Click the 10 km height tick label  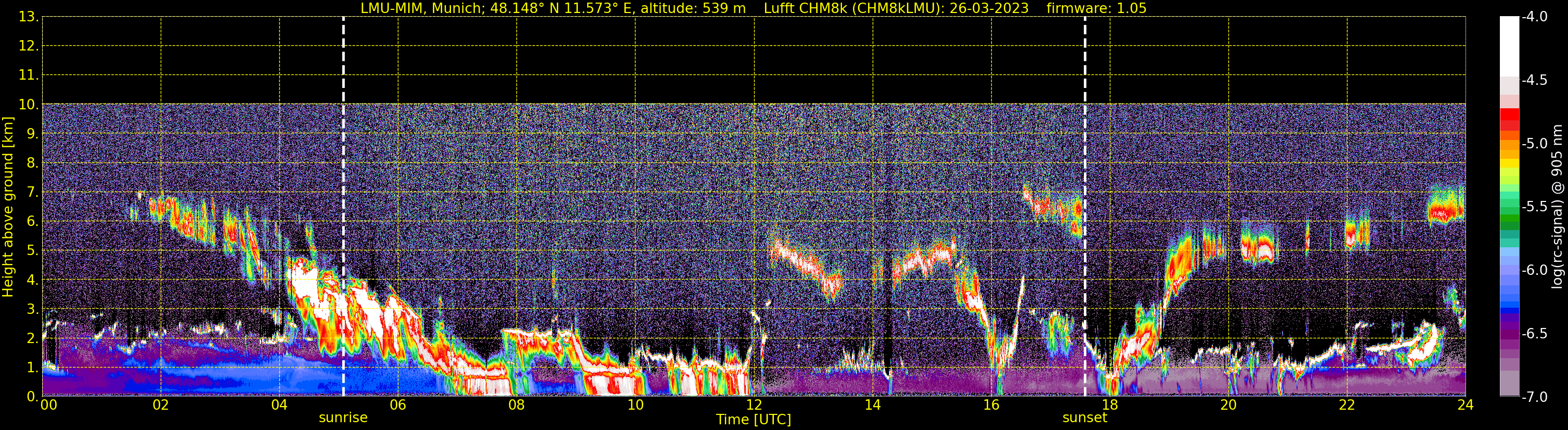(28, 105)
